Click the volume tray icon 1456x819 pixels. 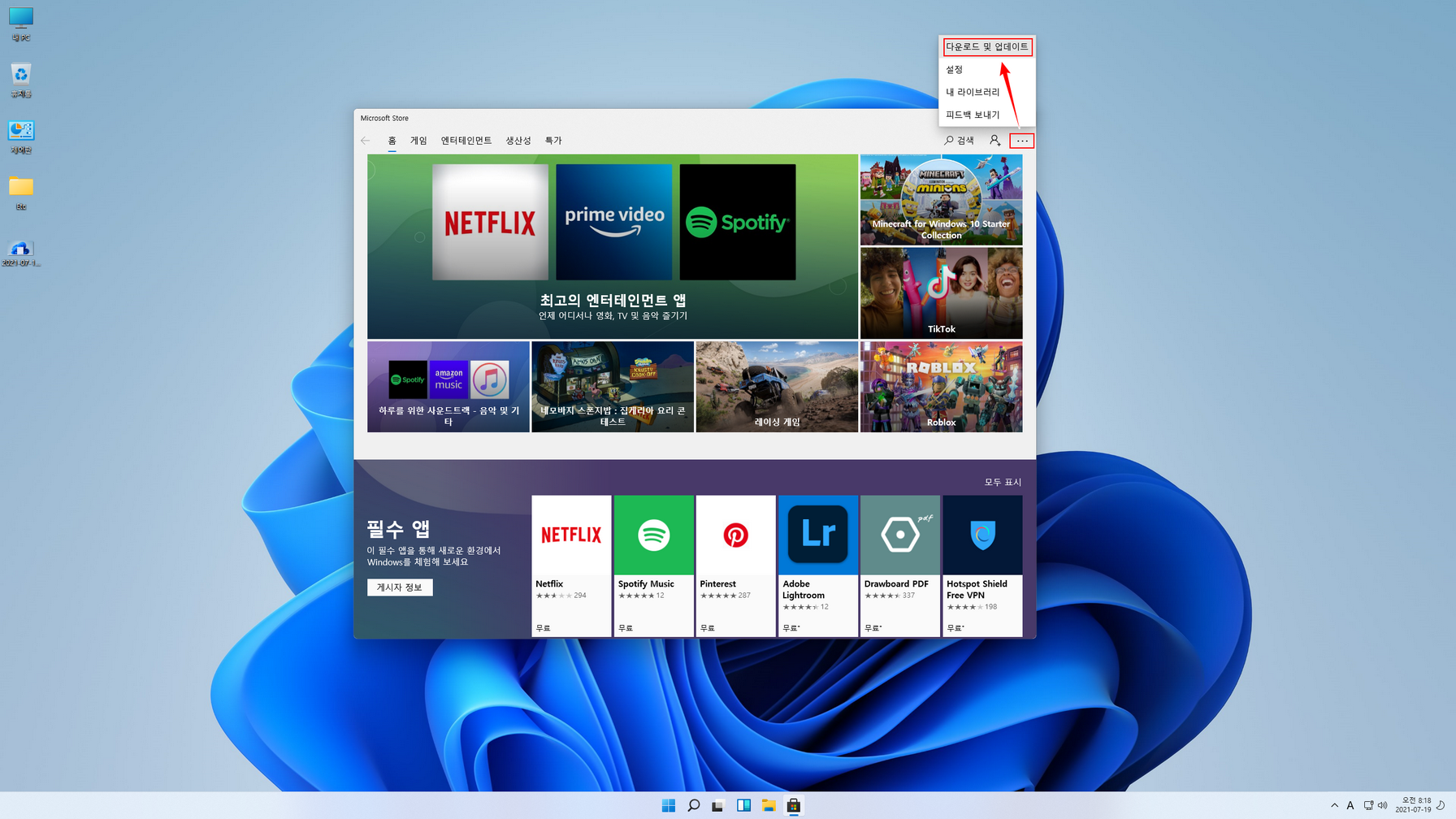point(1382,806)
